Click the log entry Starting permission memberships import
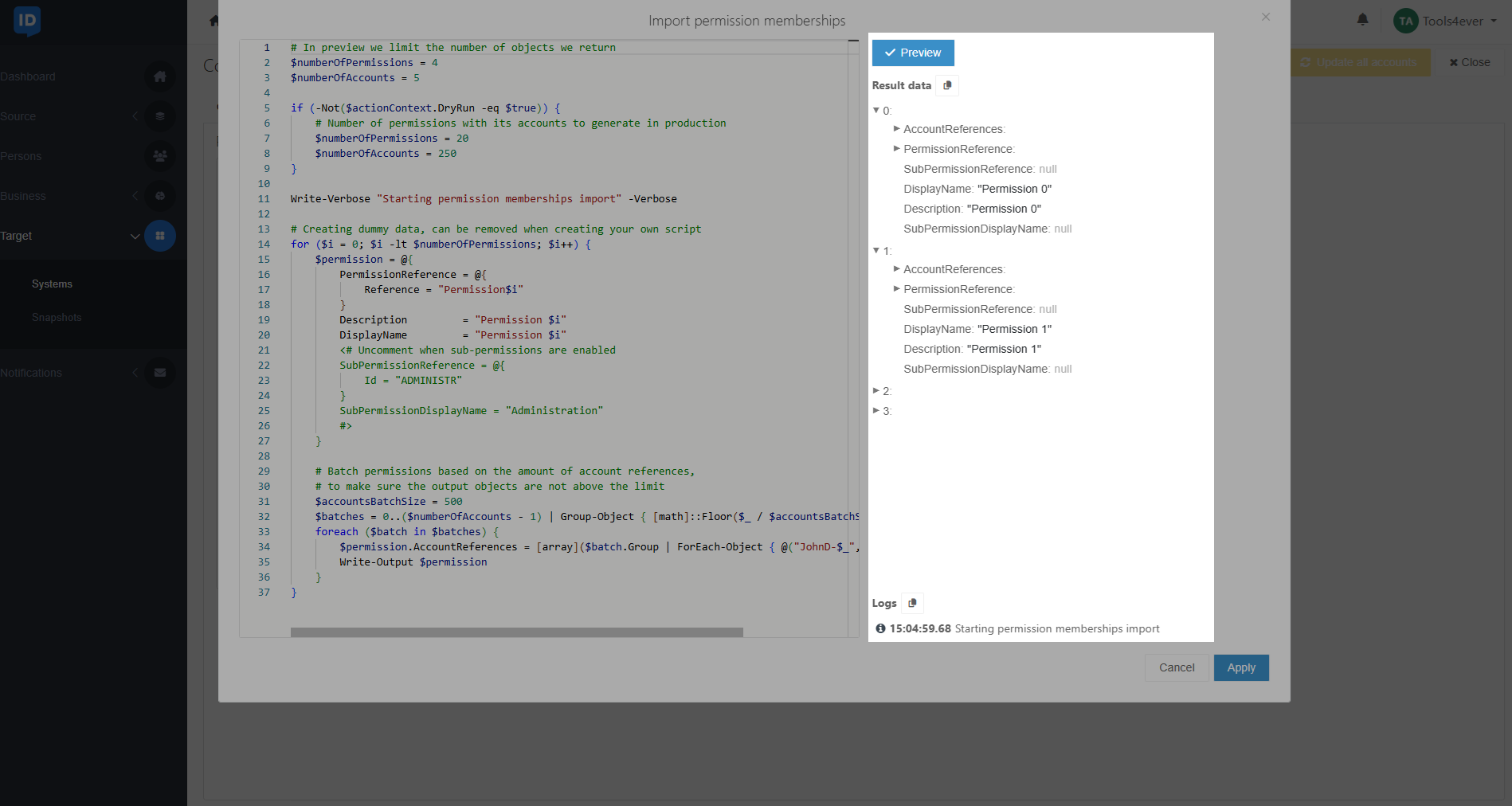 (x=1057, y=628)
